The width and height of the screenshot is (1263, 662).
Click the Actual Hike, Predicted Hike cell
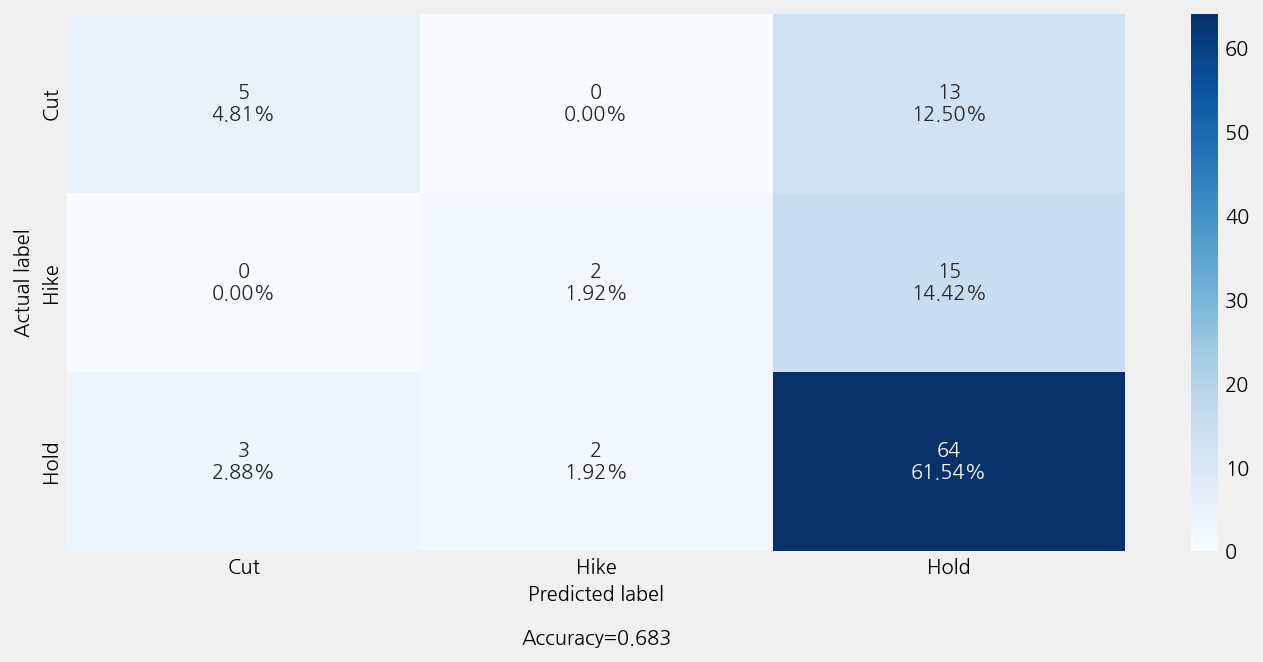pos(596,282)
